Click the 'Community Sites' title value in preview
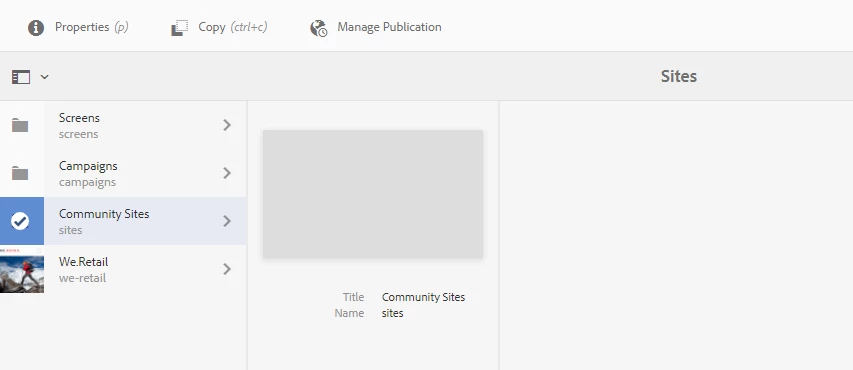This screenshot has width=853, height=370. tap(423, 297)
